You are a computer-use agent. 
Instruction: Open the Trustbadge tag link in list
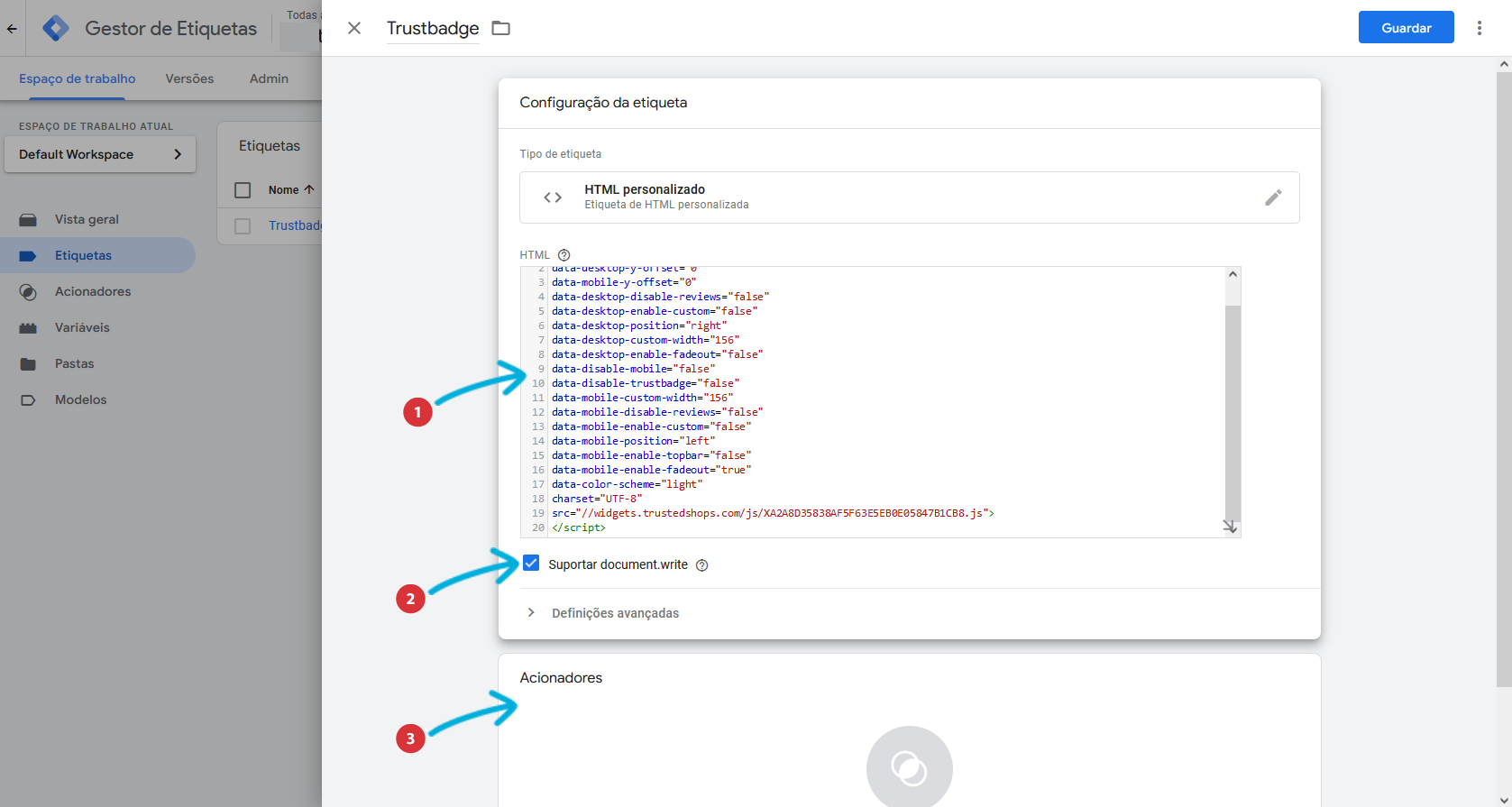coord(295,225)
